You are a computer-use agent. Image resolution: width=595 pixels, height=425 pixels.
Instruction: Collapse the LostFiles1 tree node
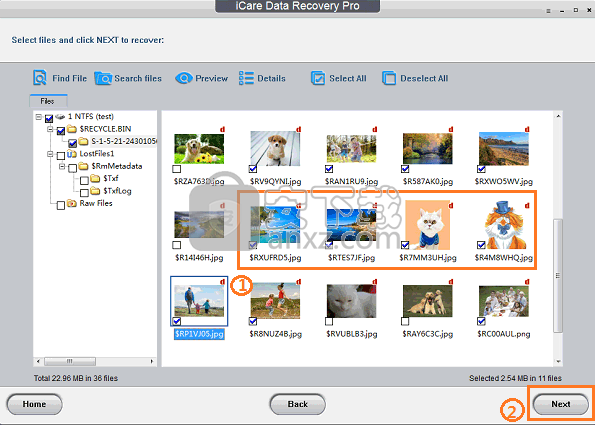(x=50, y=154)
